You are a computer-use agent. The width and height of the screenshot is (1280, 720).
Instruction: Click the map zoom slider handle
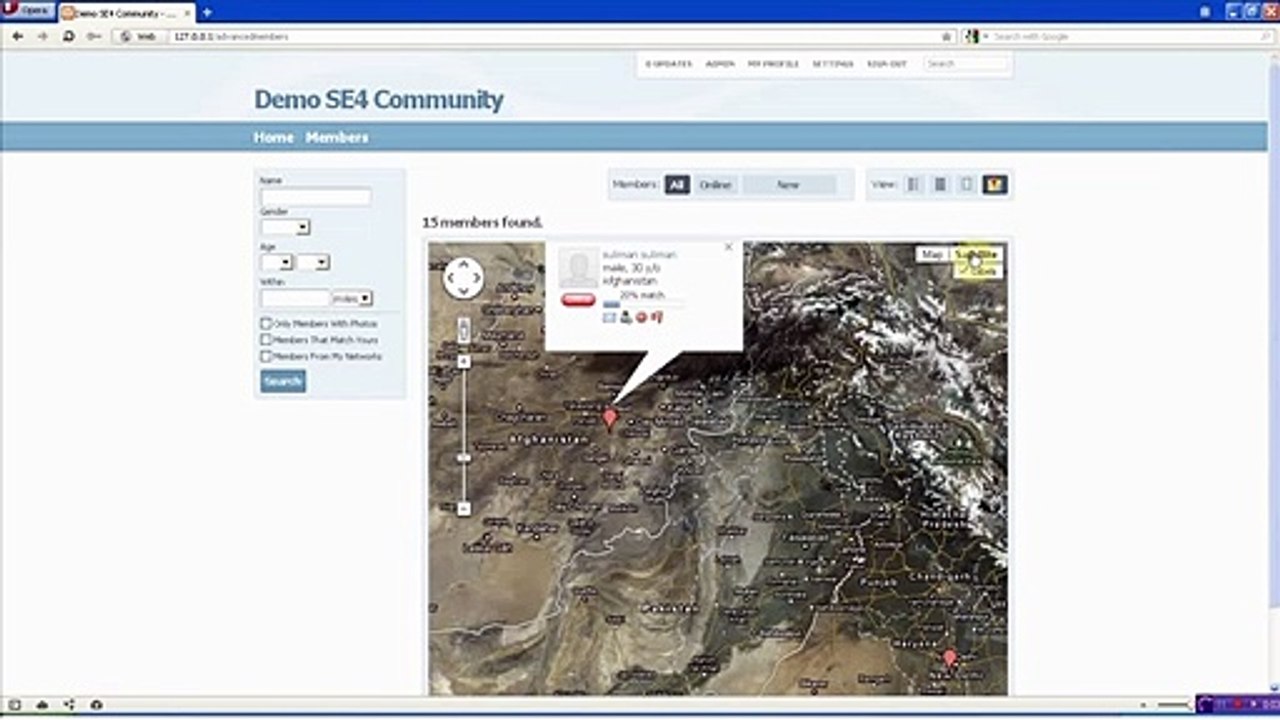click(x=464, y=457)
